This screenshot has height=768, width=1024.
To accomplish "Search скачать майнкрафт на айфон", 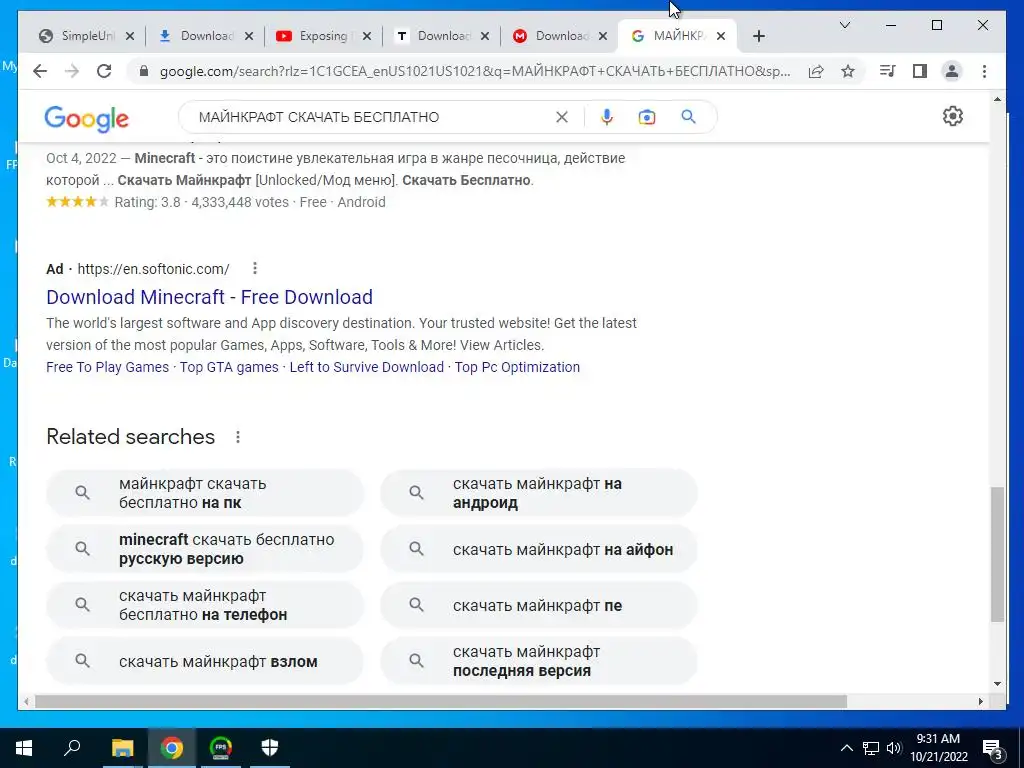I will (x=539, y=549).
